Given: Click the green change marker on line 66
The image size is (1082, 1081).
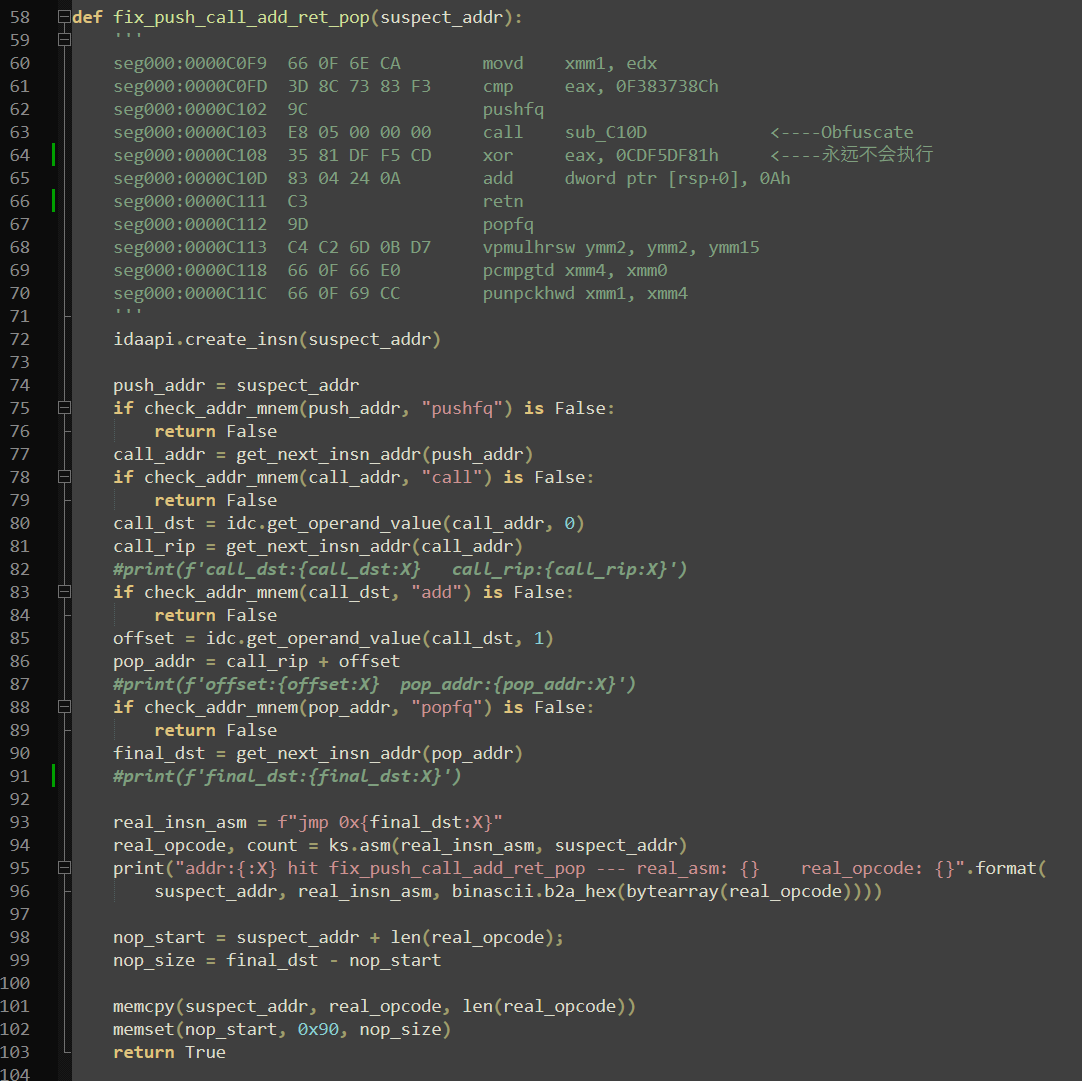Looking at the screenshot, I should click(x=53, y=201).
